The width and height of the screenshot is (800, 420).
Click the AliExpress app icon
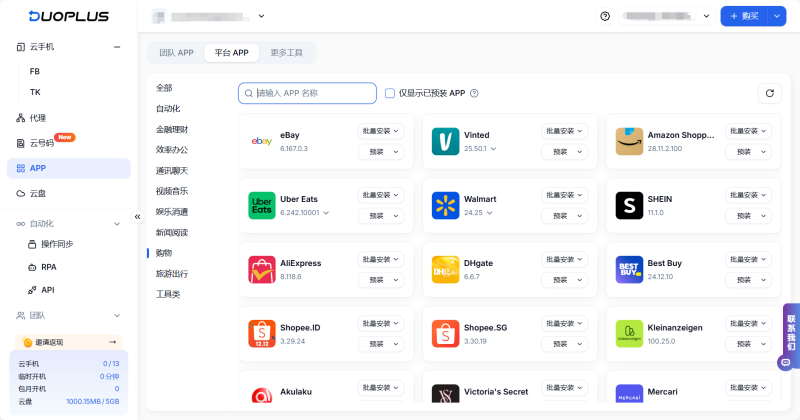click(x=261, y=270)
